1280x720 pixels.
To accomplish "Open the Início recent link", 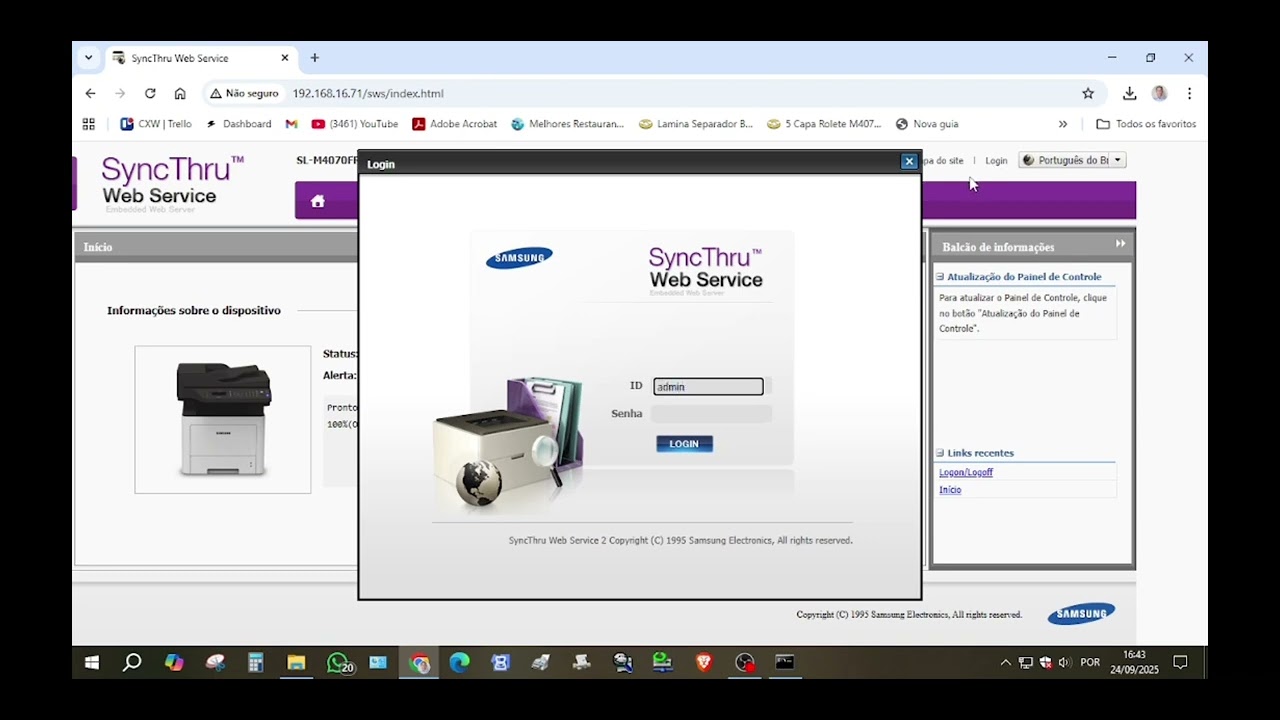I will (x=950, y=490).
